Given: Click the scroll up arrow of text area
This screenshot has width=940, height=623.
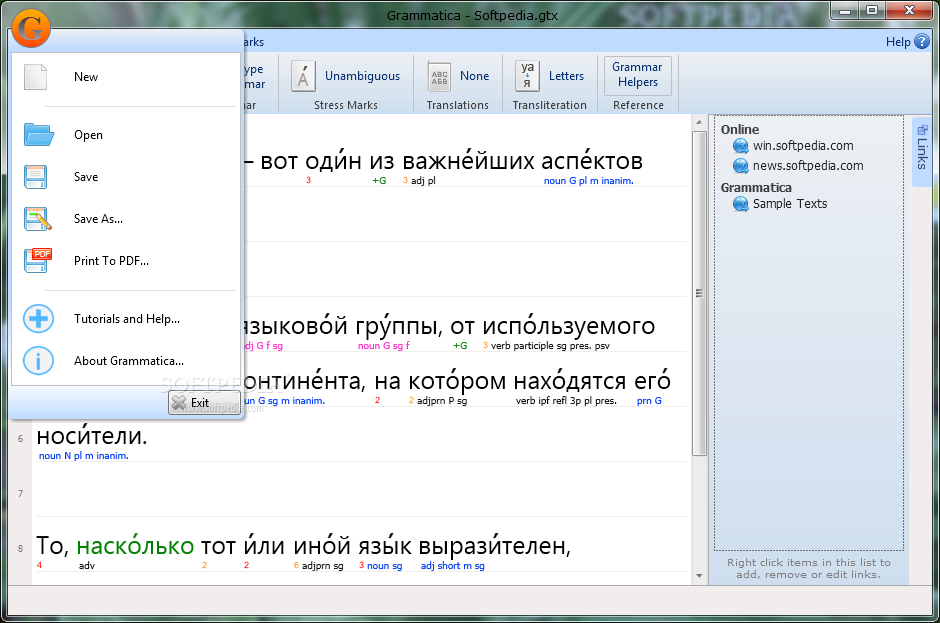Looking at the screenshot, I should click(x=699, y=122).
